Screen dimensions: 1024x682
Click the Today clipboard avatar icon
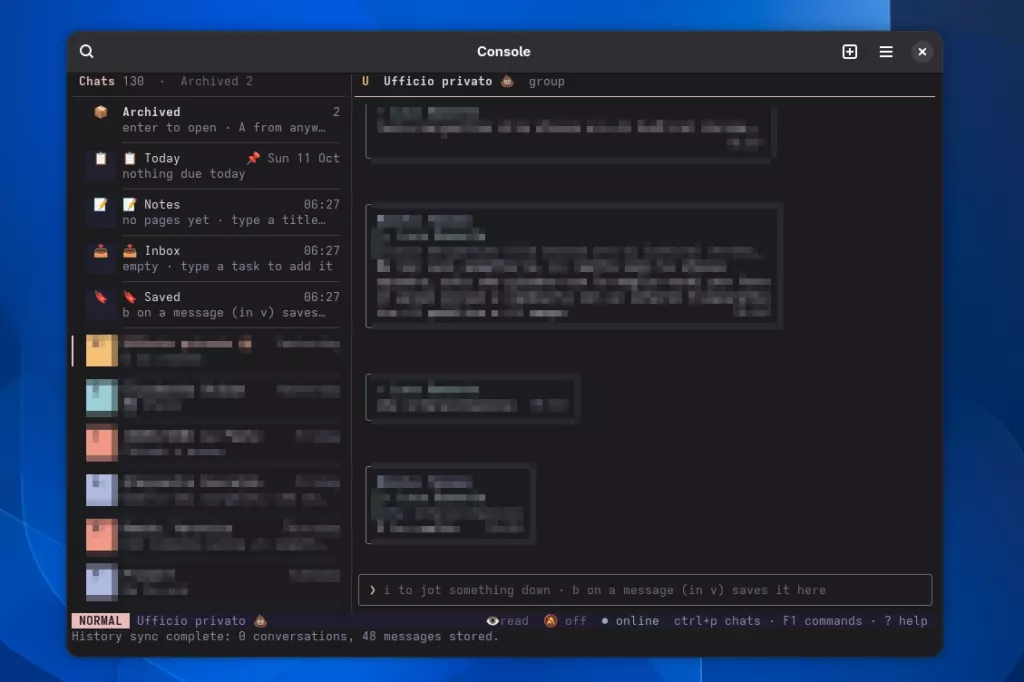(101, 158)
